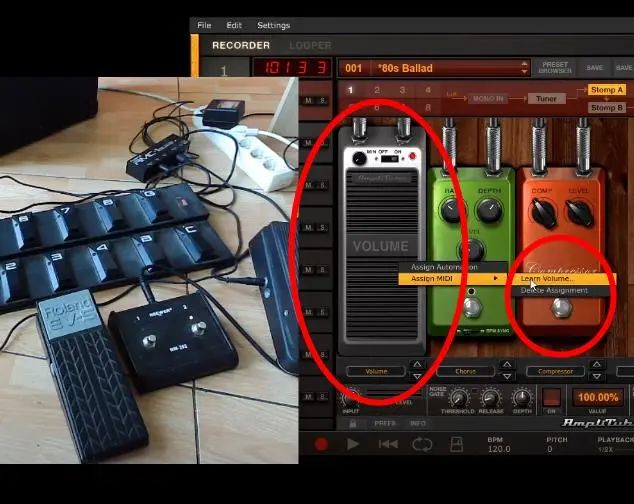
Task: Switch to the RECORDER tab
Action: pyautogui.click(x=241, y=45)
